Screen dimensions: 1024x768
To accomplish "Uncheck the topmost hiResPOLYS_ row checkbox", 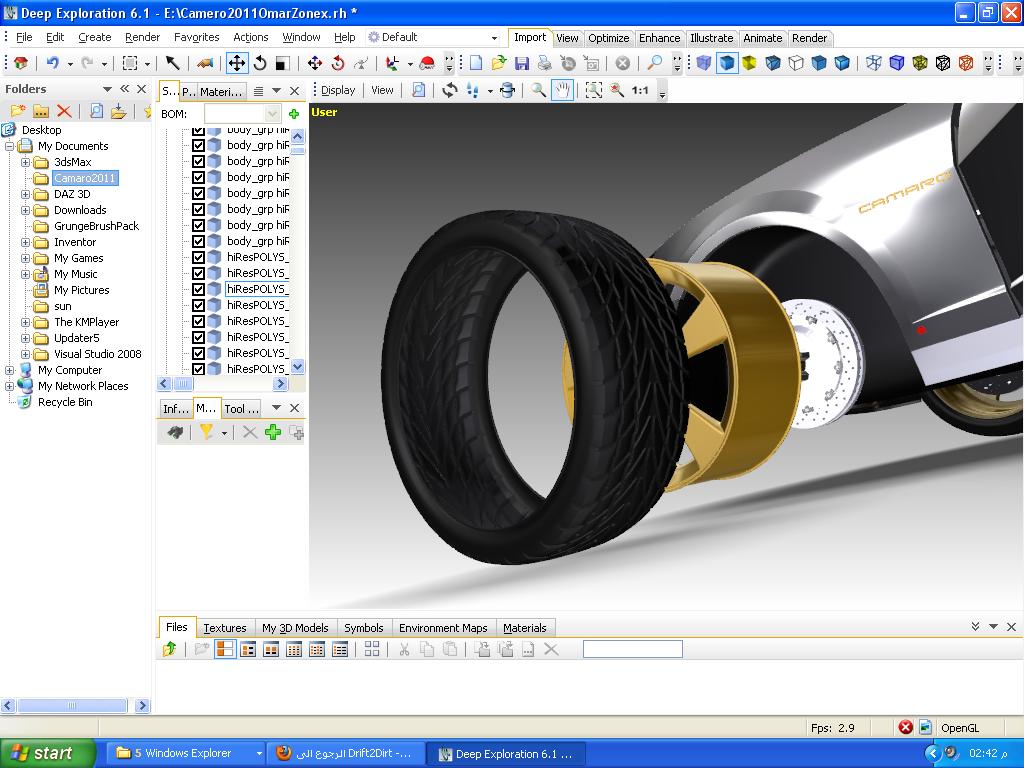I will 199,257.
